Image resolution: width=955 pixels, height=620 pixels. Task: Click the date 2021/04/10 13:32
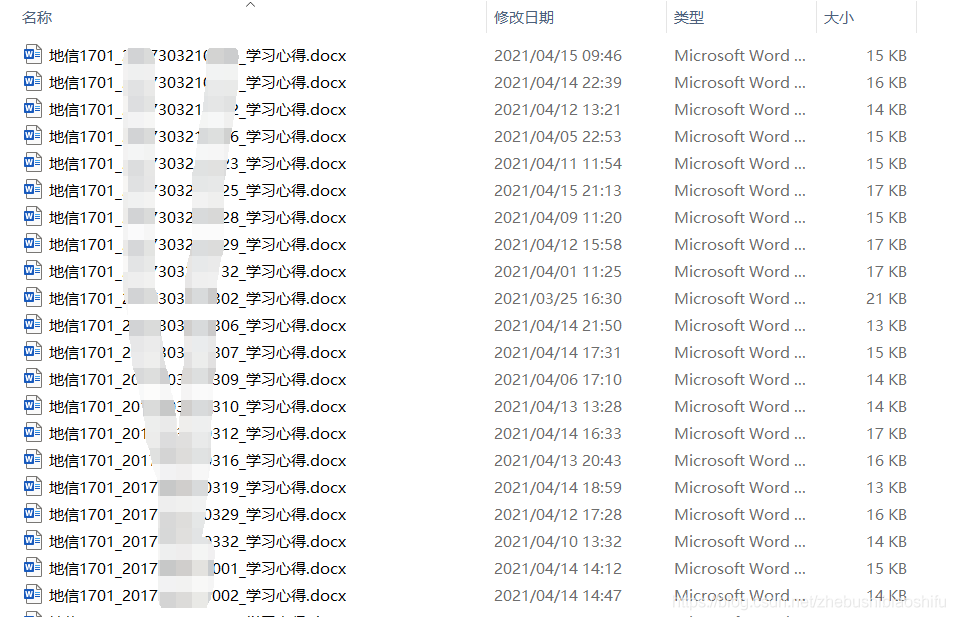558,541
